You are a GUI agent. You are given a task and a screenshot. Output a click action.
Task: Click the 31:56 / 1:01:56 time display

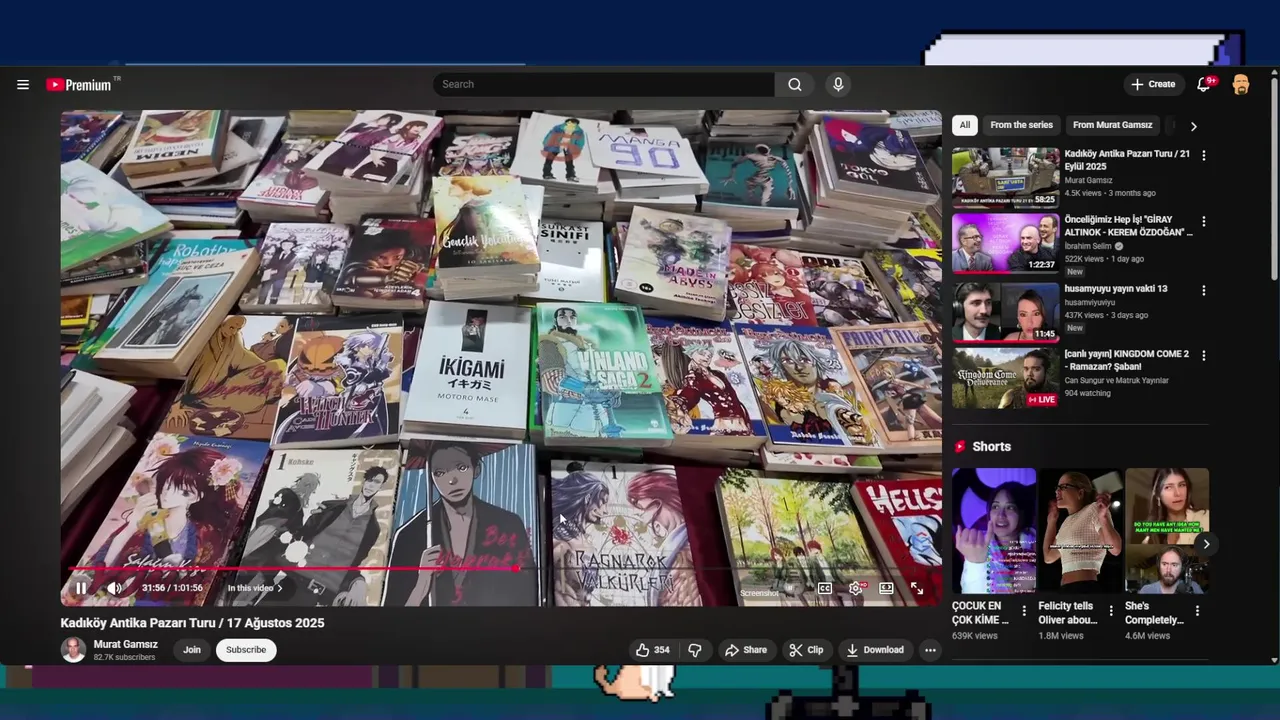coord(172,588)
